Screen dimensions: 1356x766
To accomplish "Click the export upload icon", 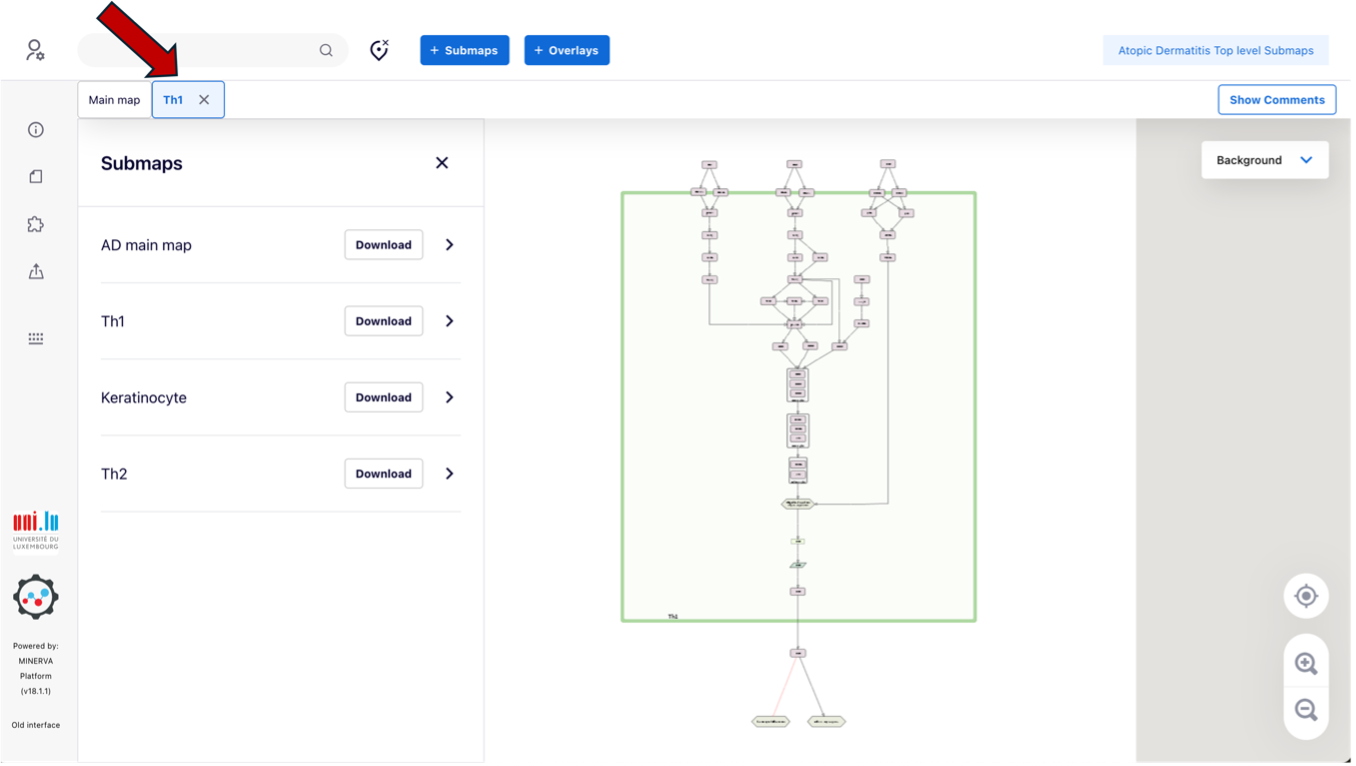I will [x=36, y=271].
